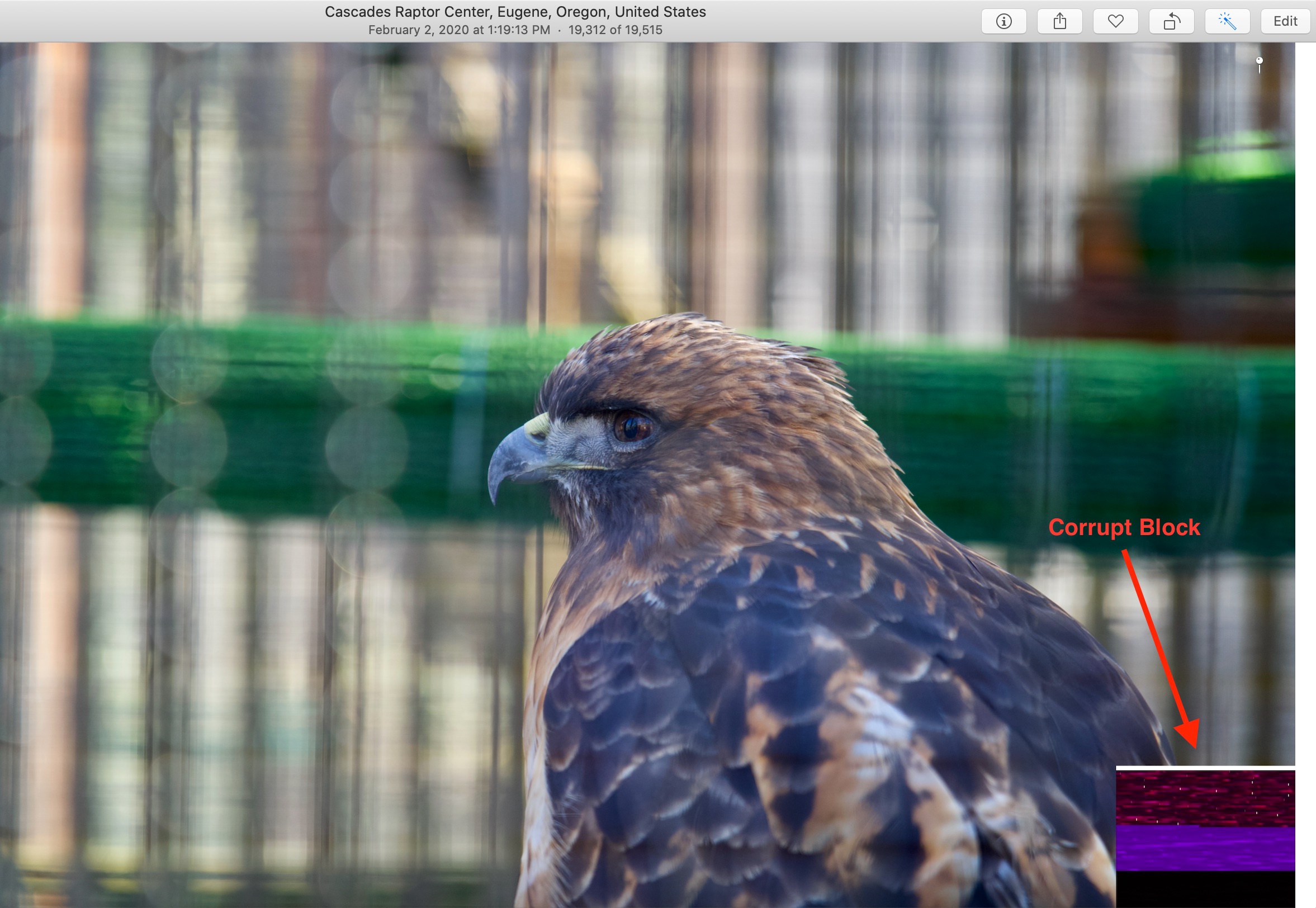Mark photo as favorite with heart
1316x908 pixels.
(x=1115, y=22)
